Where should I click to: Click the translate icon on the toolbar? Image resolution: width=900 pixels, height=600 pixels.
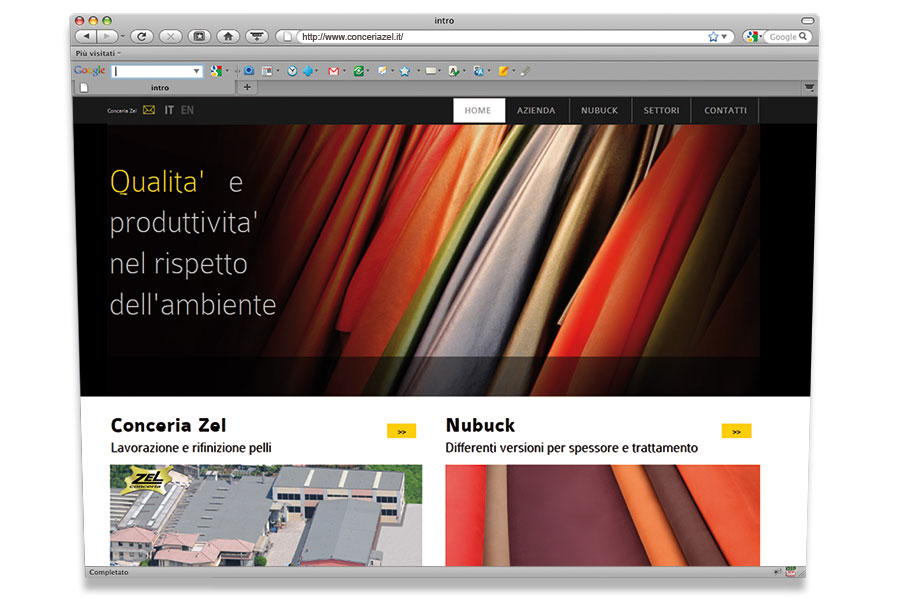click(478, 71)
